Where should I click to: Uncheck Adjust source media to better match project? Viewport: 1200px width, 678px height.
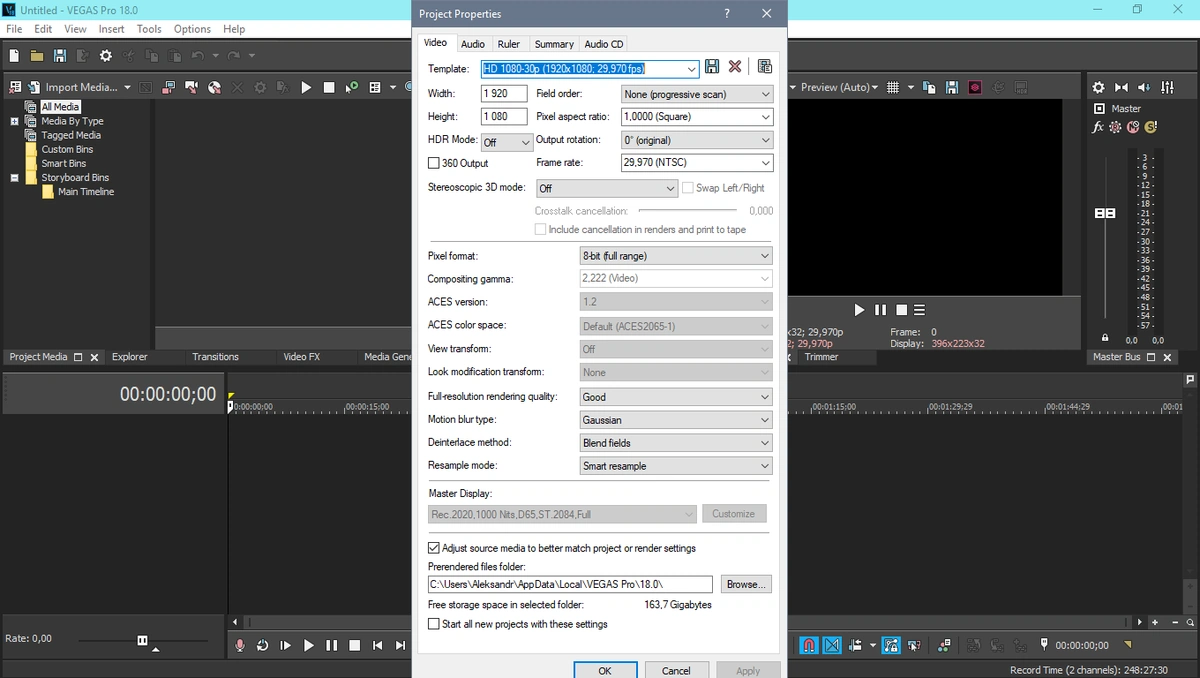point(434,548)
